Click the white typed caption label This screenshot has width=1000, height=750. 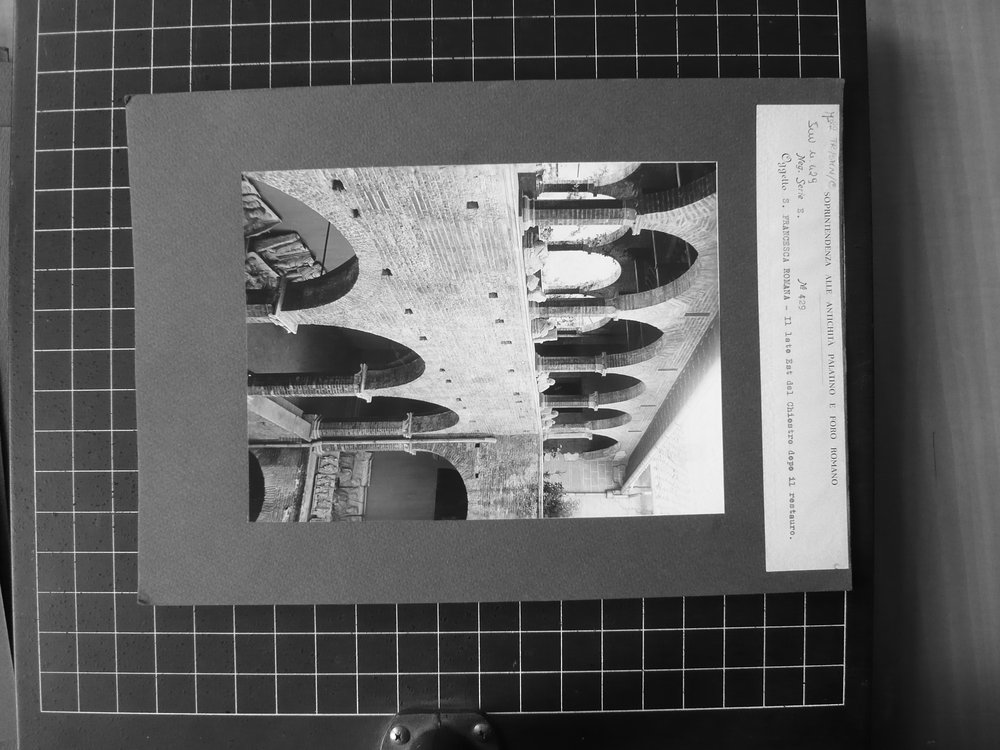[802, 338]
